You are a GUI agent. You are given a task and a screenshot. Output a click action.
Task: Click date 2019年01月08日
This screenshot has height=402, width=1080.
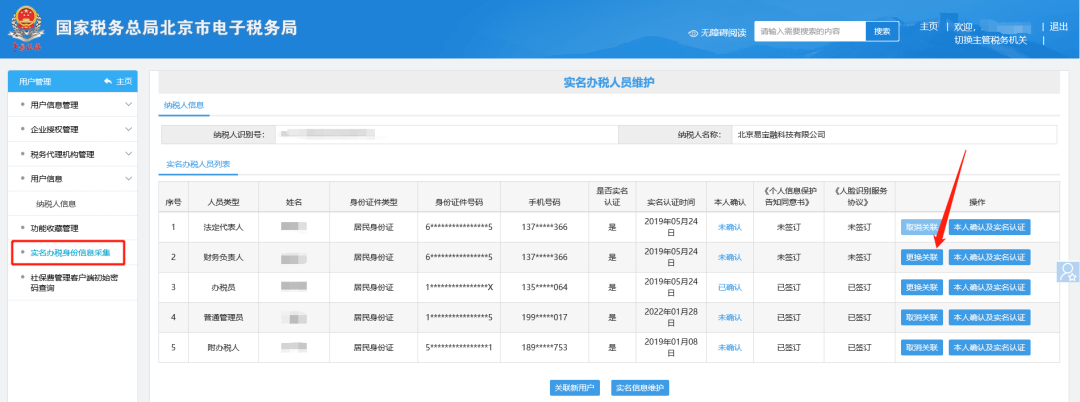click(671, 348)
